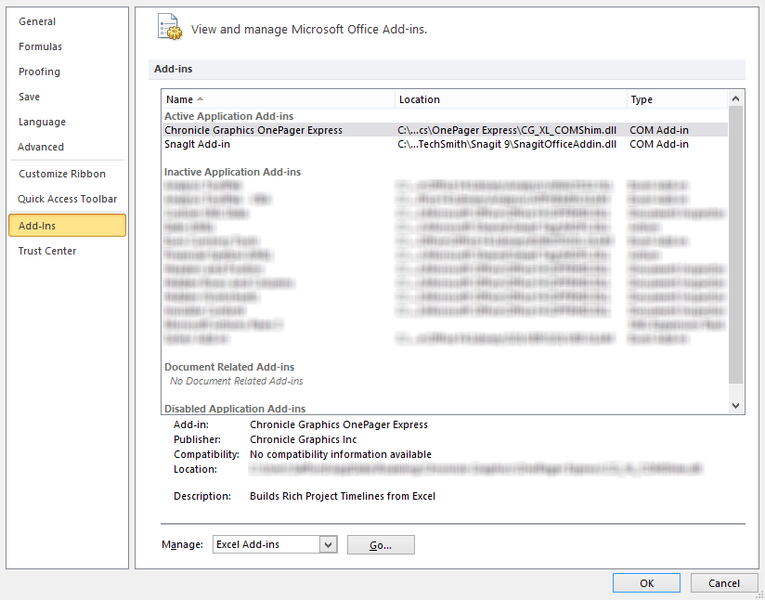
Task: Click the SnagitOfficeAddin.dll location cell
Action: [507, 144]
